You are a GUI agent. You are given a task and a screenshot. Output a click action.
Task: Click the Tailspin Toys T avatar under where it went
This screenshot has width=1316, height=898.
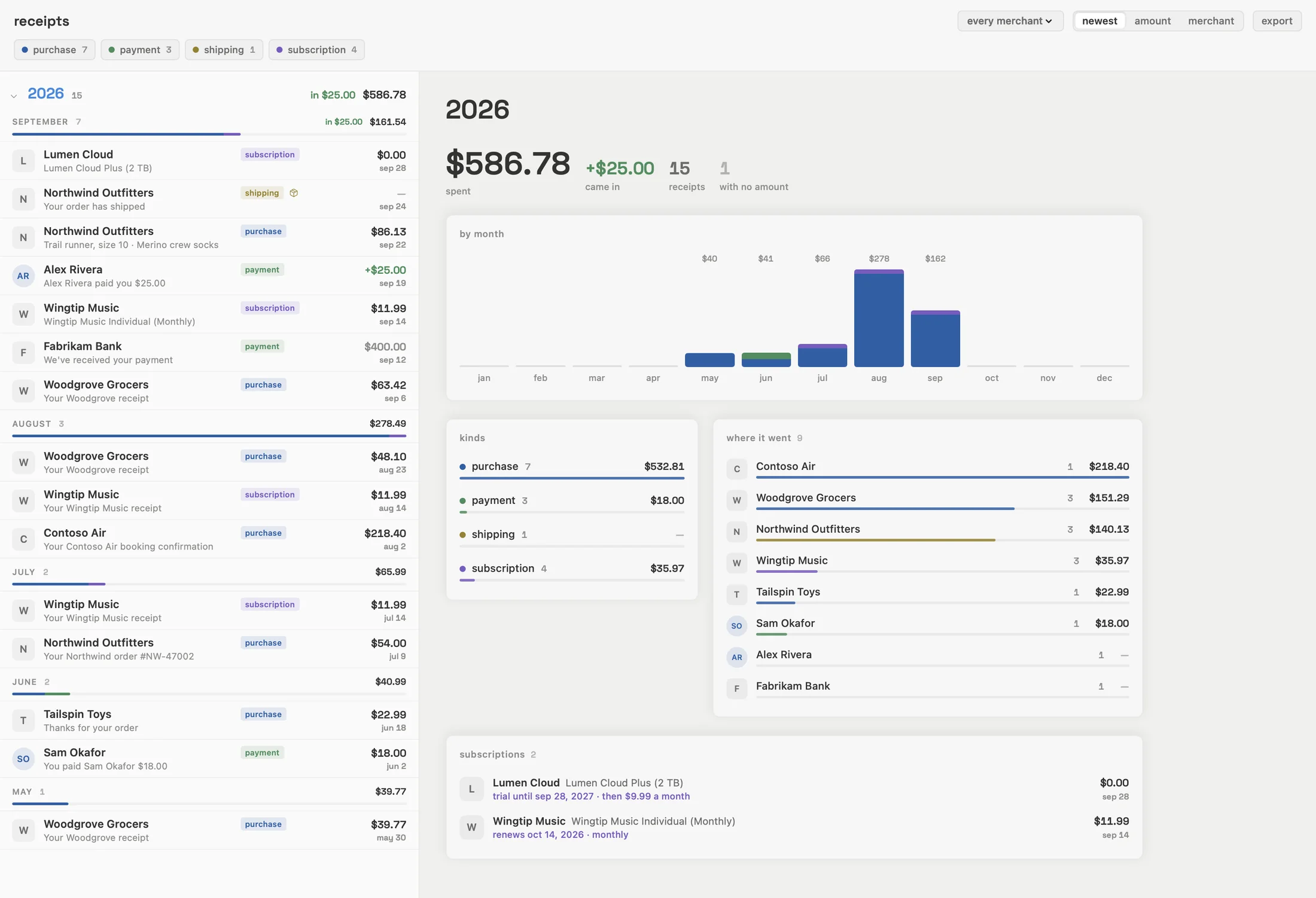pyautogui.click(x=737, y=594)
